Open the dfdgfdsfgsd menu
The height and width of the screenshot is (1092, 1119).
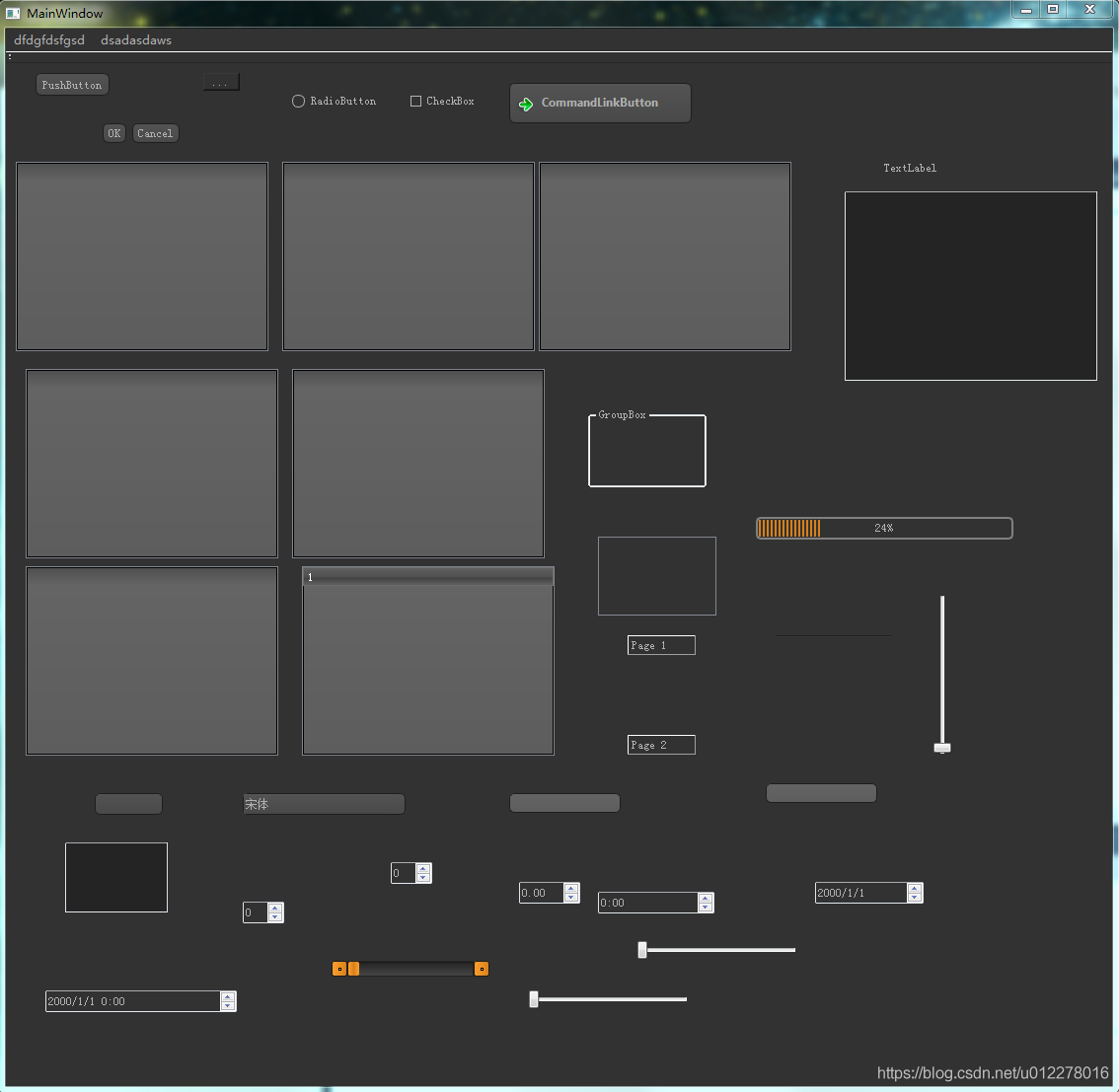[49, 40]
